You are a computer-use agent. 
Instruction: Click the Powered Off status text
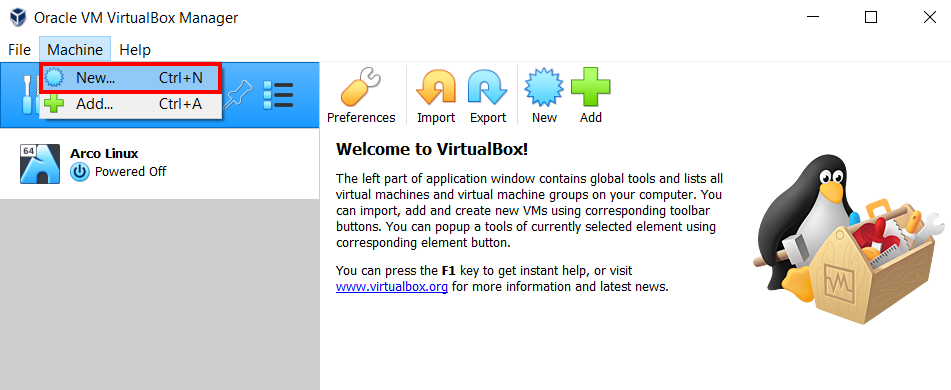(x=130, y=172)
